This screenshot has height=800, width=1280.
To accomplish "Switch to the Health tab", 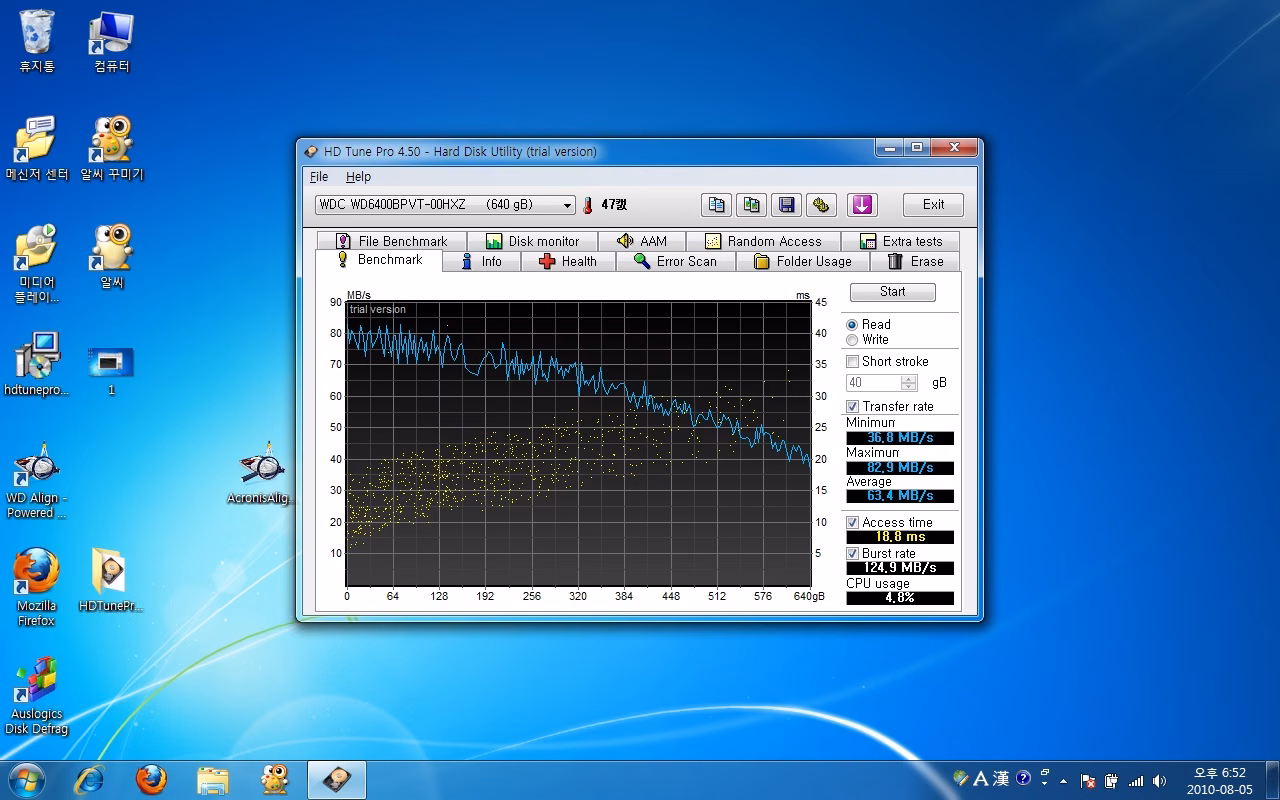I will tap(567, 261).
